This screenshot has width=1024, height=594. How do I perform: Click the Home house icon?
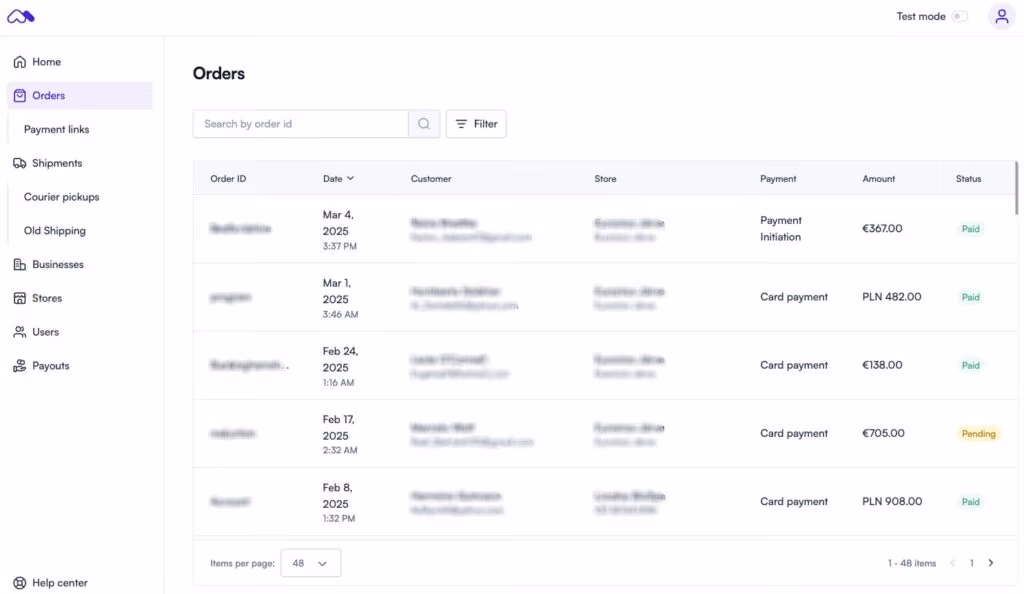[x=20, y=62]
